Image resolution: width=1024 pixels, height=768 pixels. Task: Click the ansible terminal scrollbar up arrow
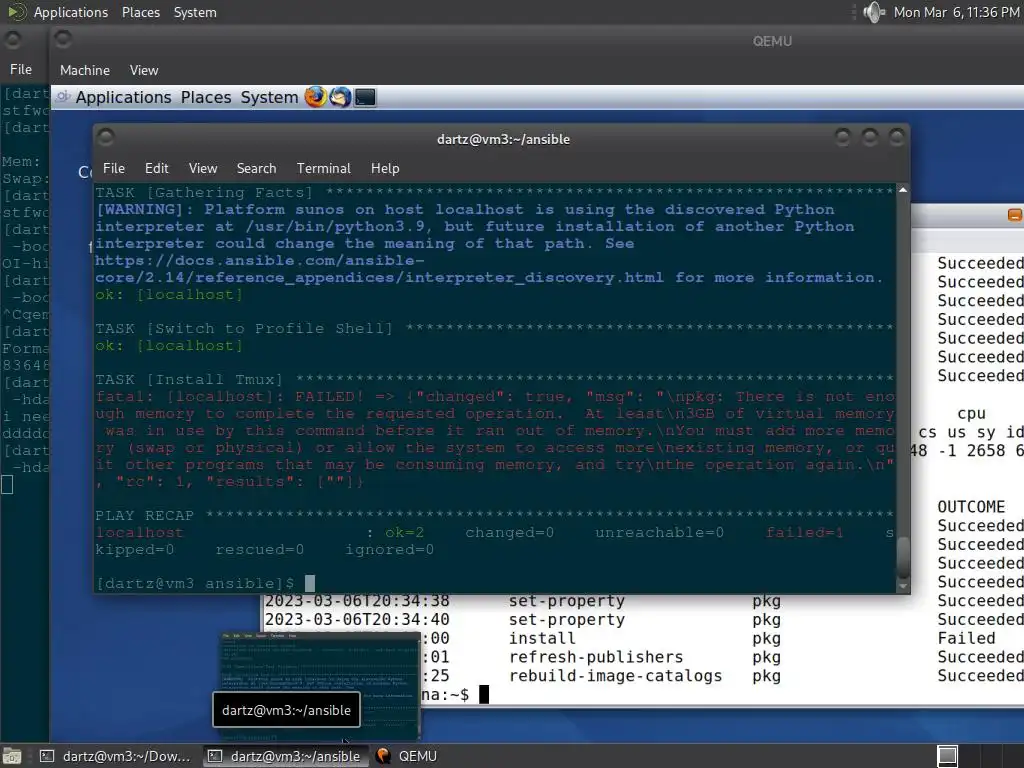coord(903,190)
